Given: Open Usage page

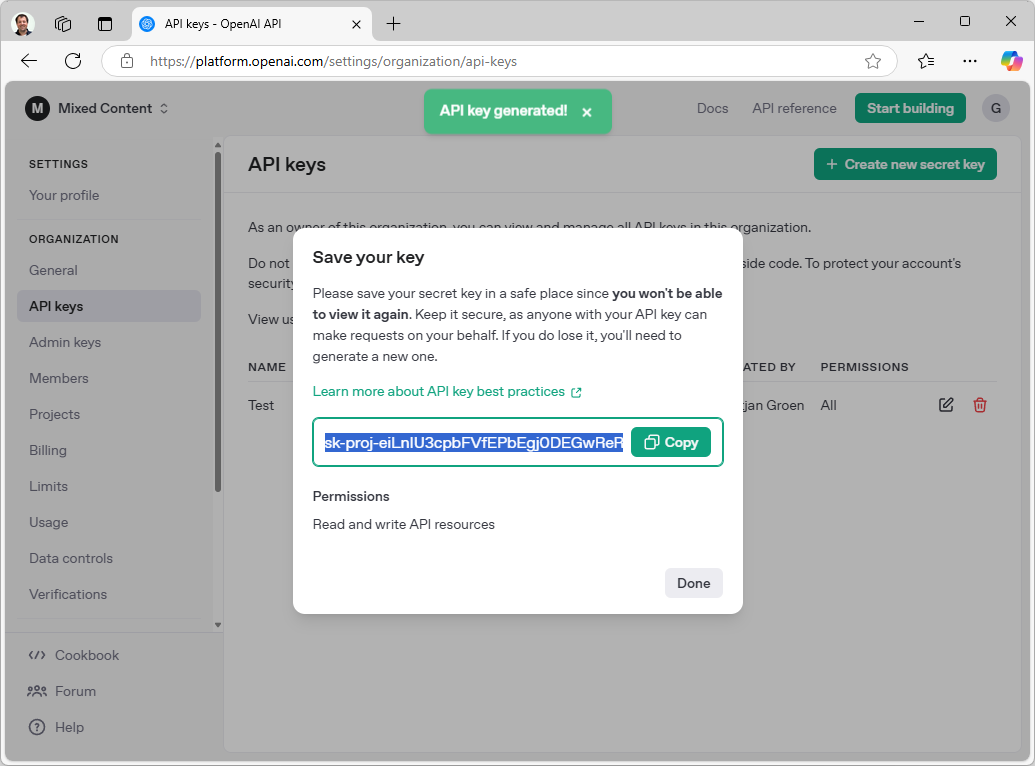Looking at the screenshot, I should tap(48, 522).
